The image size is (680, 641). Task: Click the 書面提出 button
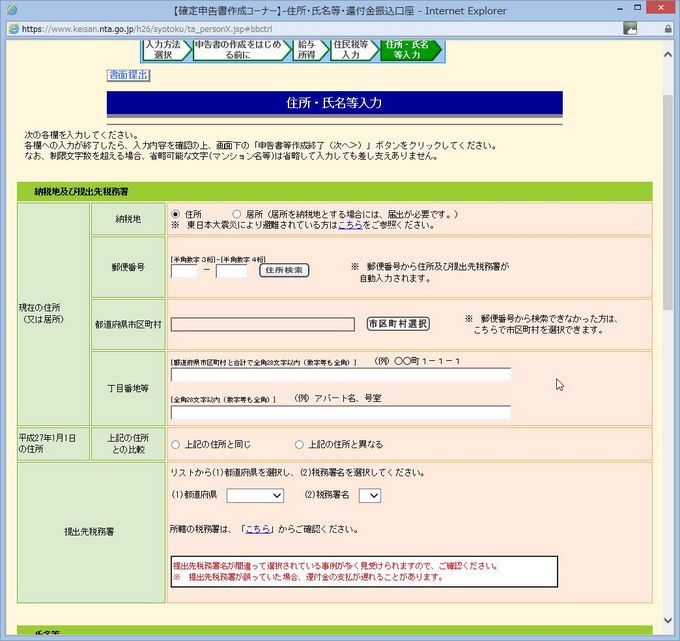point(128,75)
